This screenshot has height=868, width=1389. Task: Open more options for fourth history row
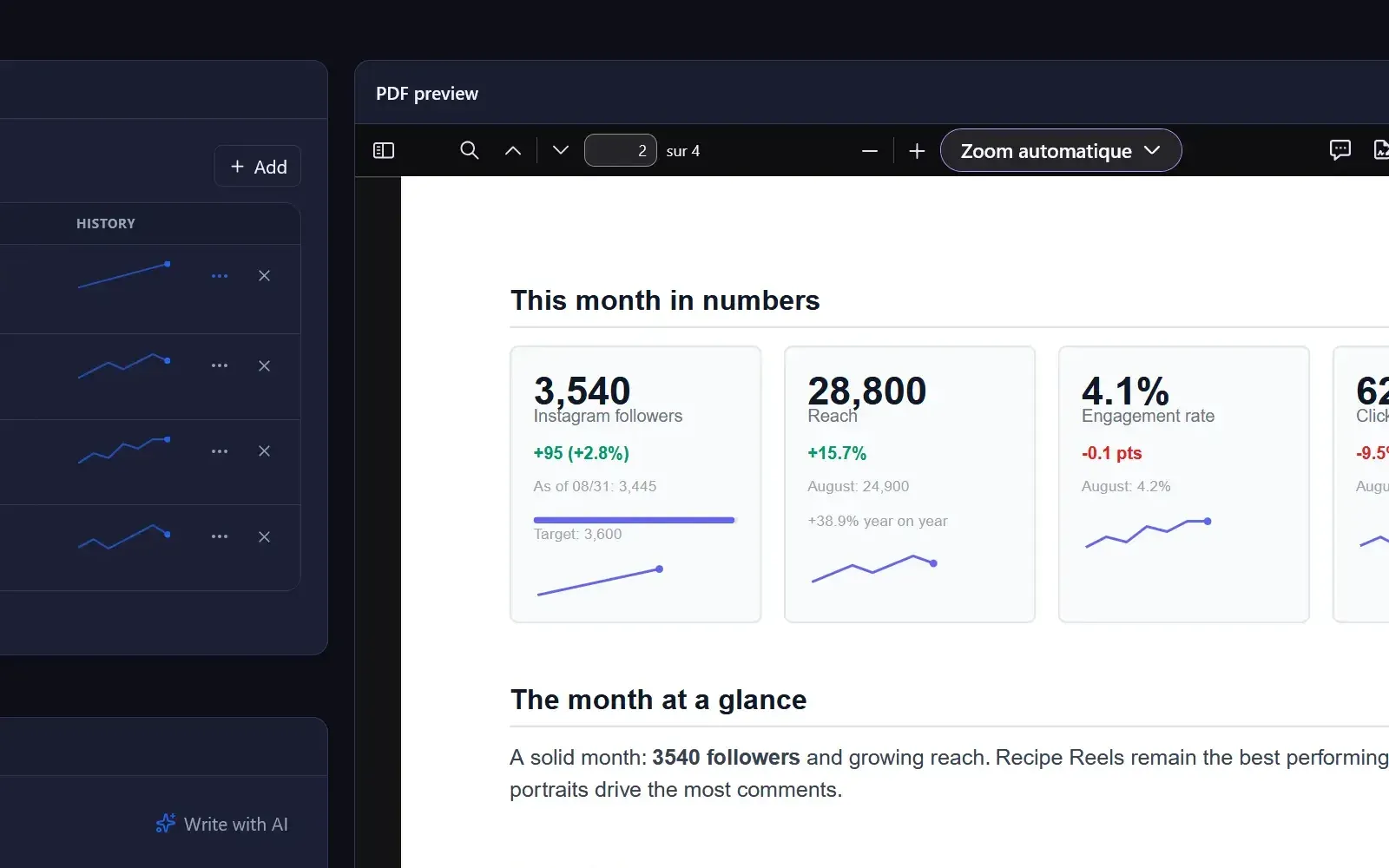pos(220,536)
